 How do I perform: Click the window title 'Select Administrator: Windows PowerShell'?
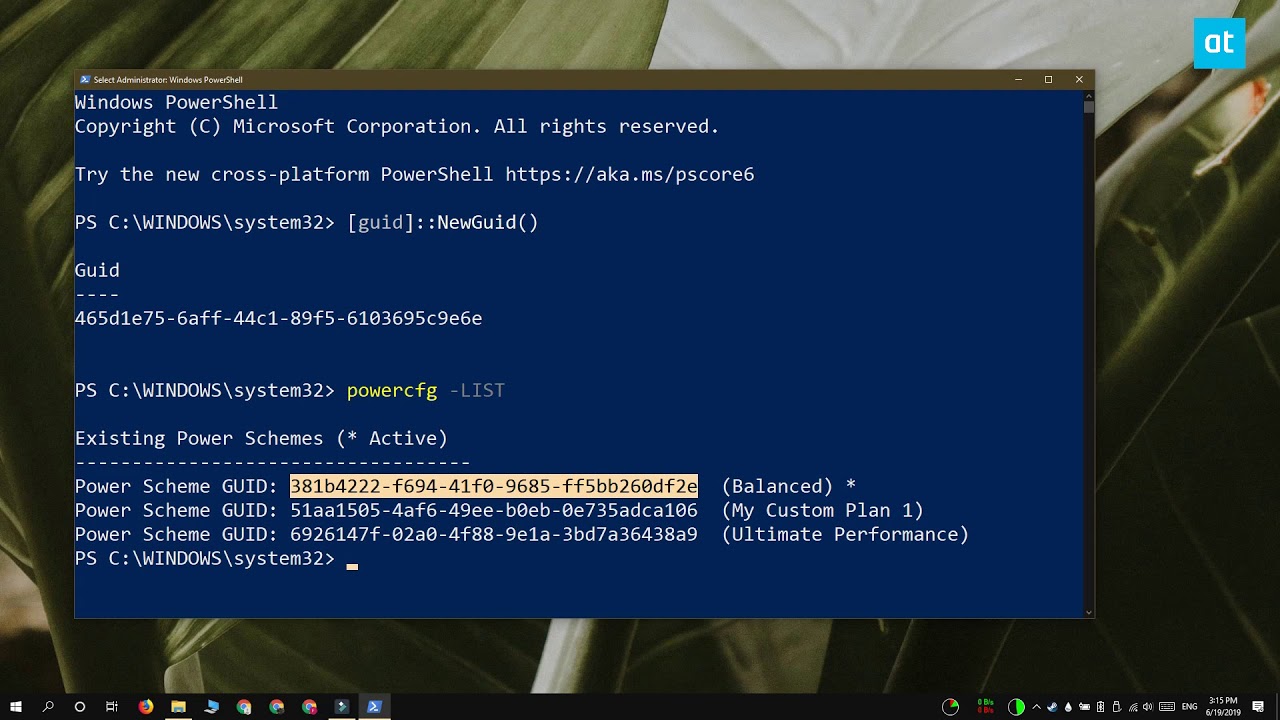pos(168,80)
